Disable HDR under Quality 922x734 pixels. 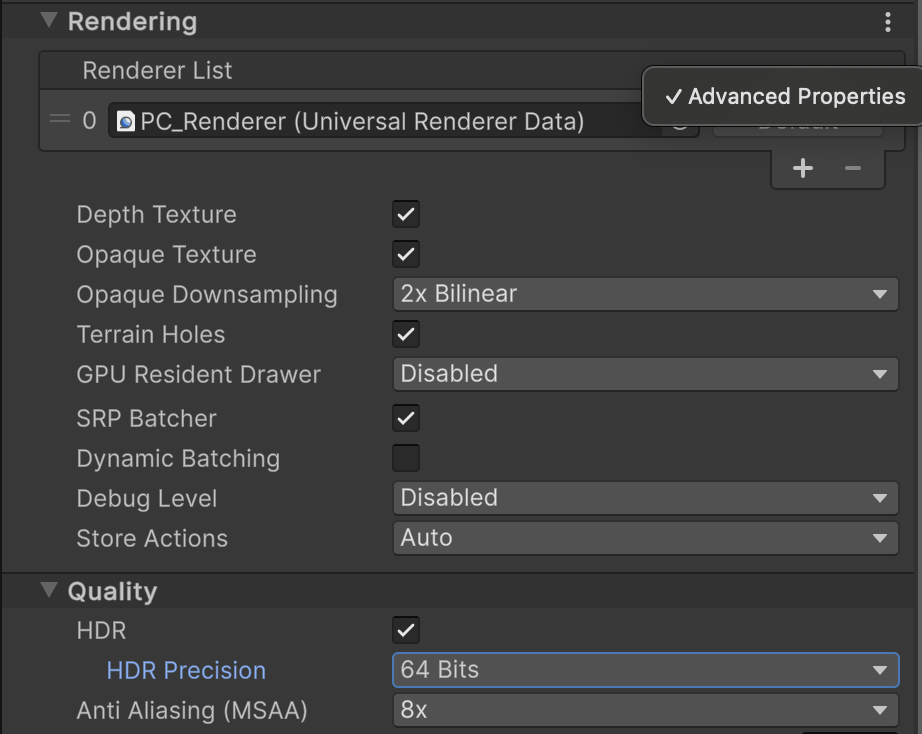(406, 630)
